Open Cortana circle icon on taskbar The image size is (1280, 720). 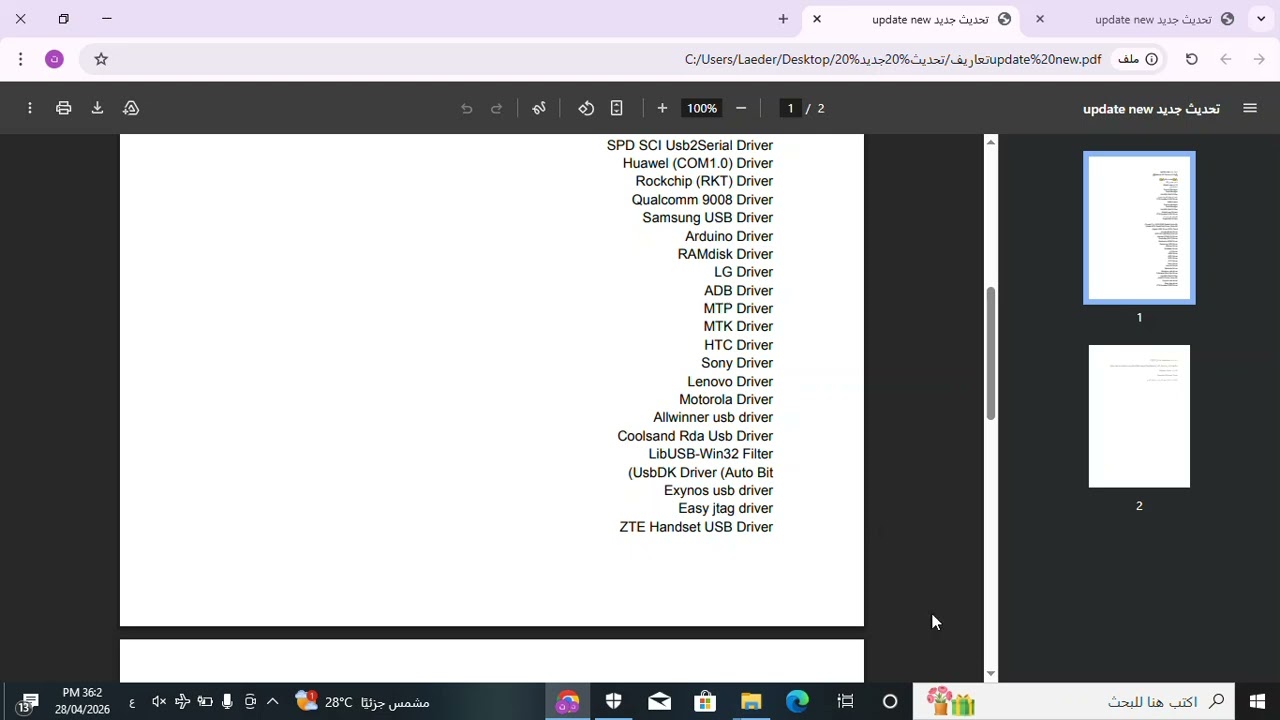[890, 702]
